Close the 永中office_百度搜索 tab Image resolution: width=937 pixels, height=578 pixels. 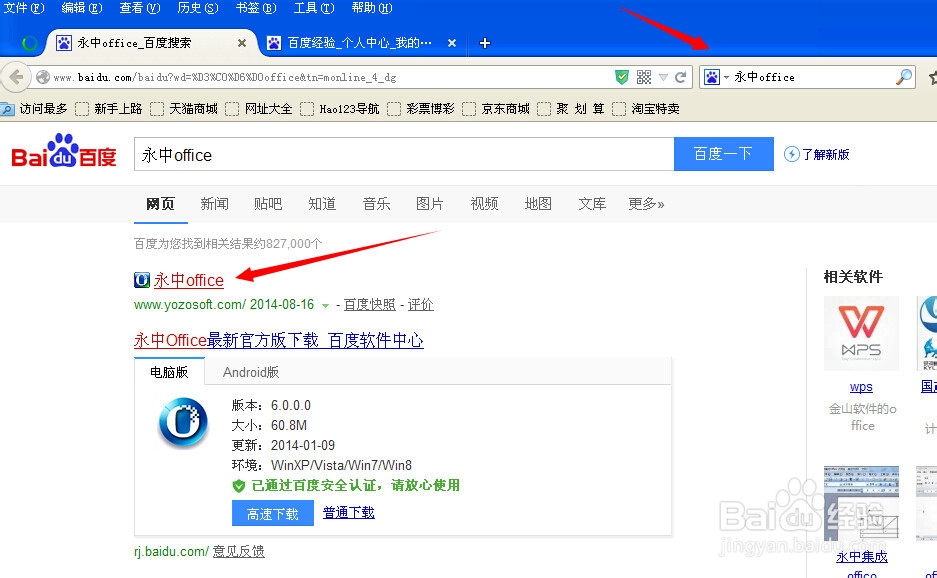click(x=241, y=43)
